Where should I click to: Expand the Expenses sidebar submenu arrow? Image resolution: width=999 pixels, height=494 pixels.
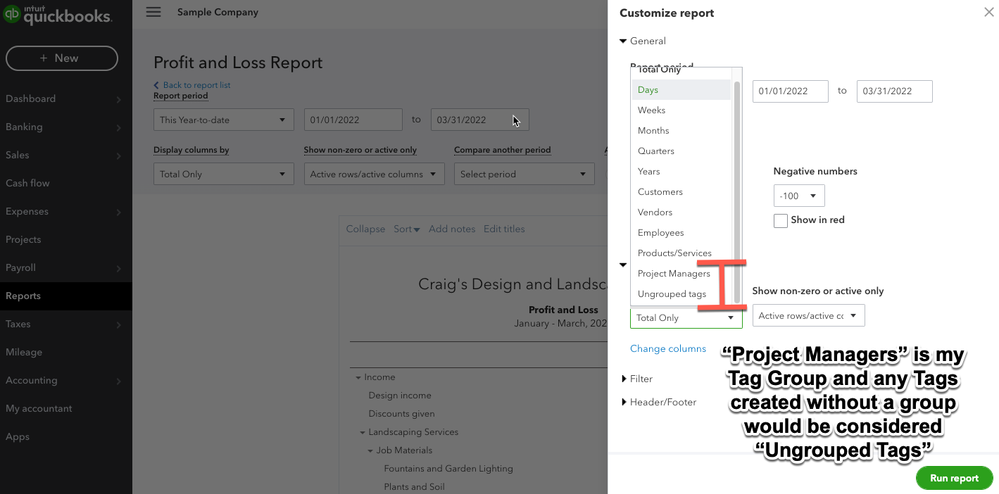coord(119,212)
